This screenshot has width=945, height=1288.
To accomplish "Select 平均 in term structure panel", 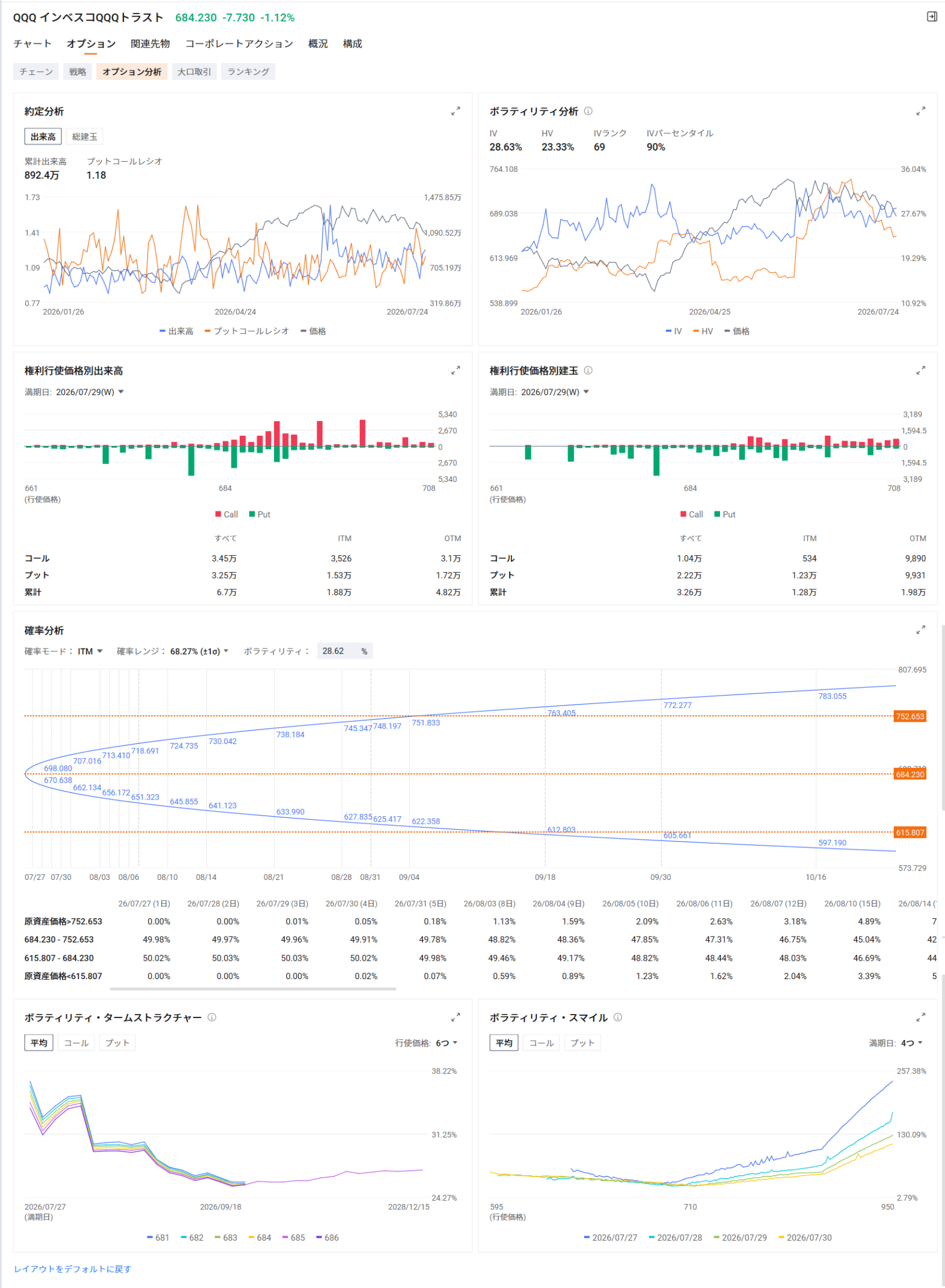I will click(39, 1043).
